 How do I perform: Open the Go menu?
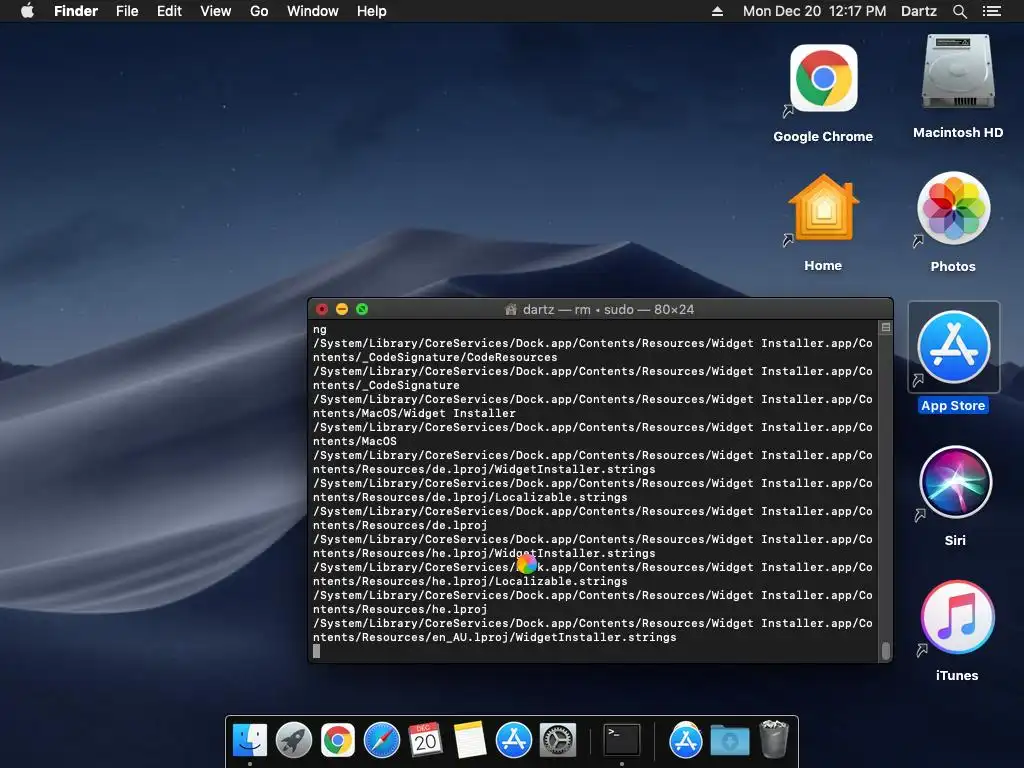pos(259,11)
